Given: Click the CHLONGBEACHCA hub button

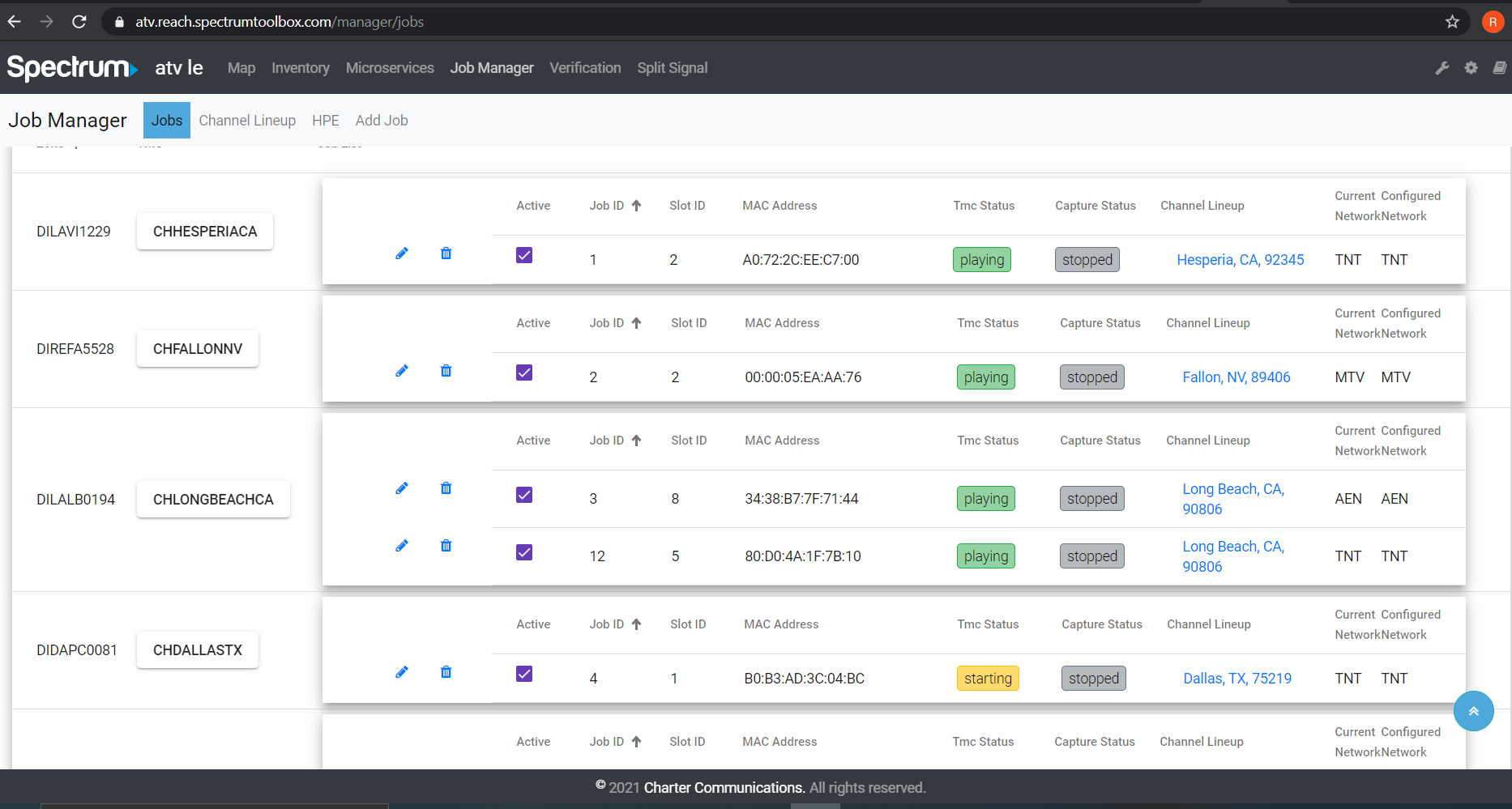Looking at the screenshot, I should tap(213, 500).
